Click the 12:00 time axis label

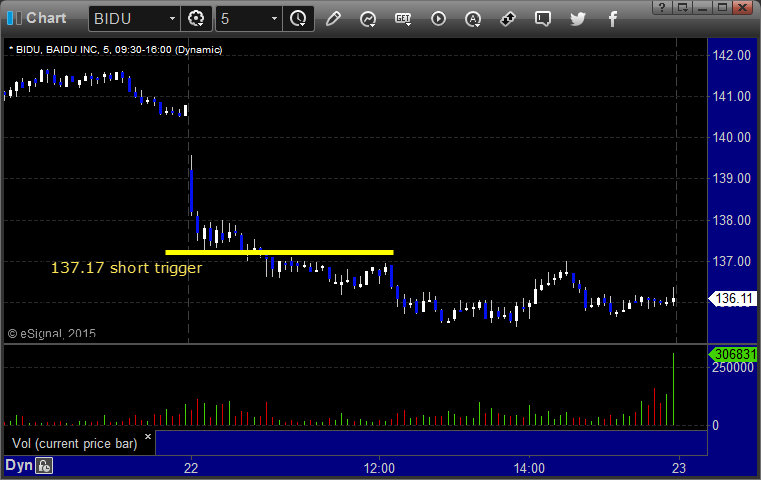(379, 468)
